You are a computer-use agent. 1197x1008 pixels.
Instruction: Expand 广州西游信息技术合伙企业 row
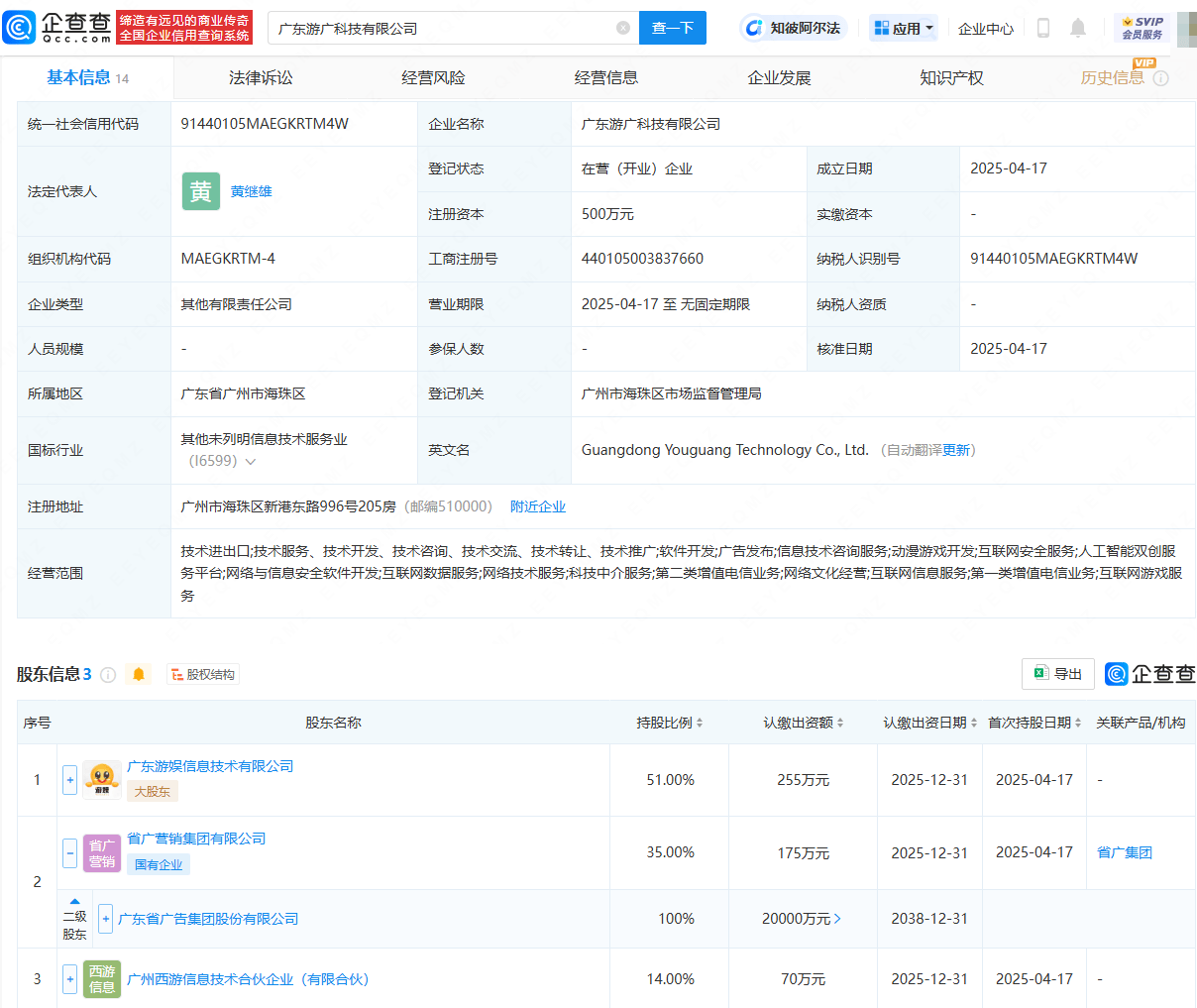(69, 979)
